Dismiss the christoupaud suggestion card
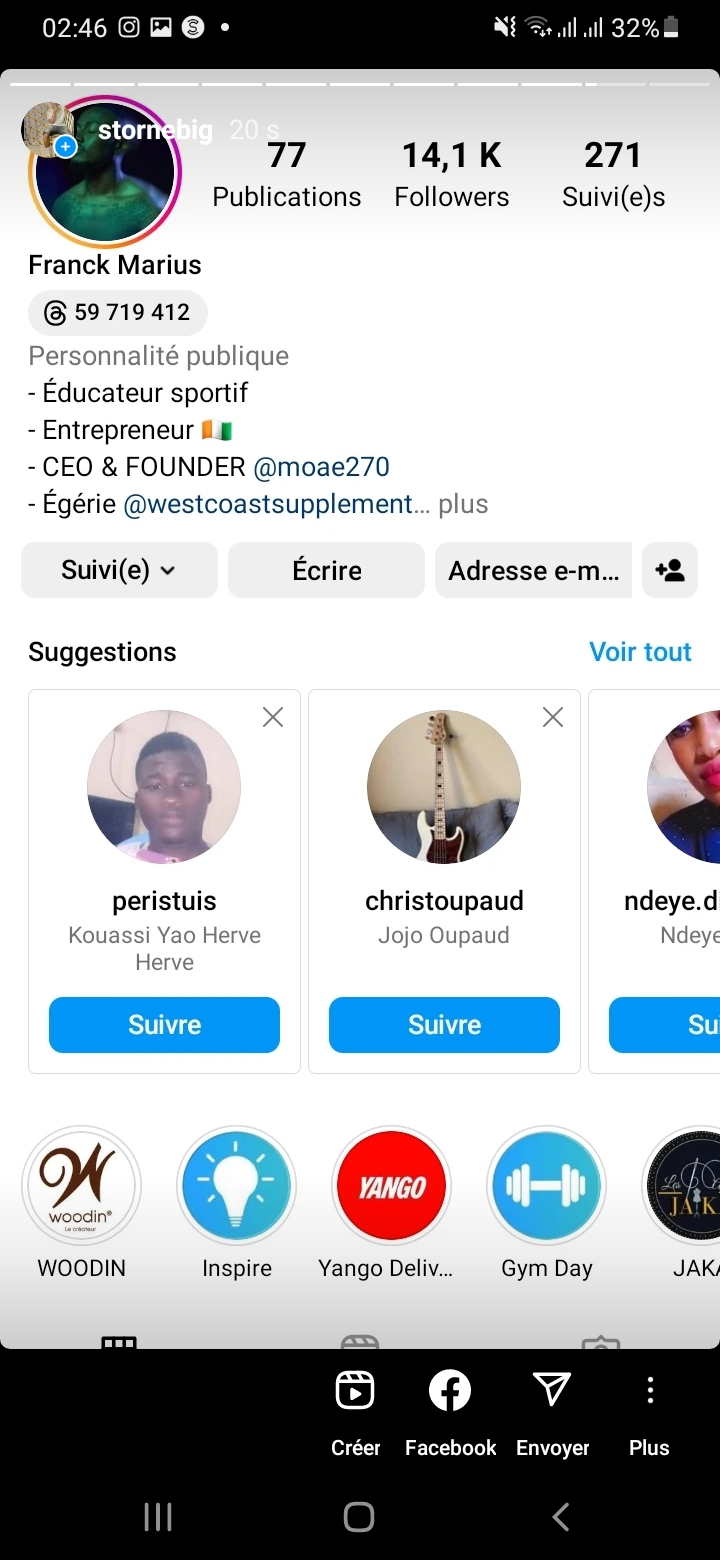Viewport: 720px width, 1560px height. pos(553,717)
